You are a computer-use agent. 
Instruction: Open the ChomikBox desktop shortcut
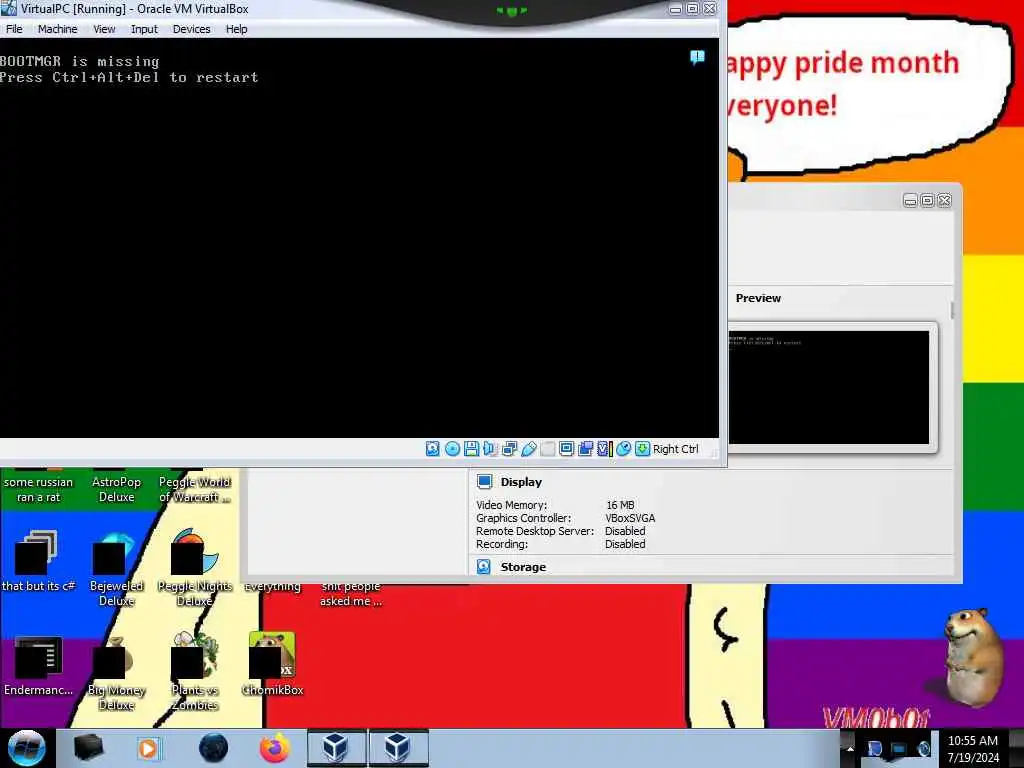pos(272,663)
